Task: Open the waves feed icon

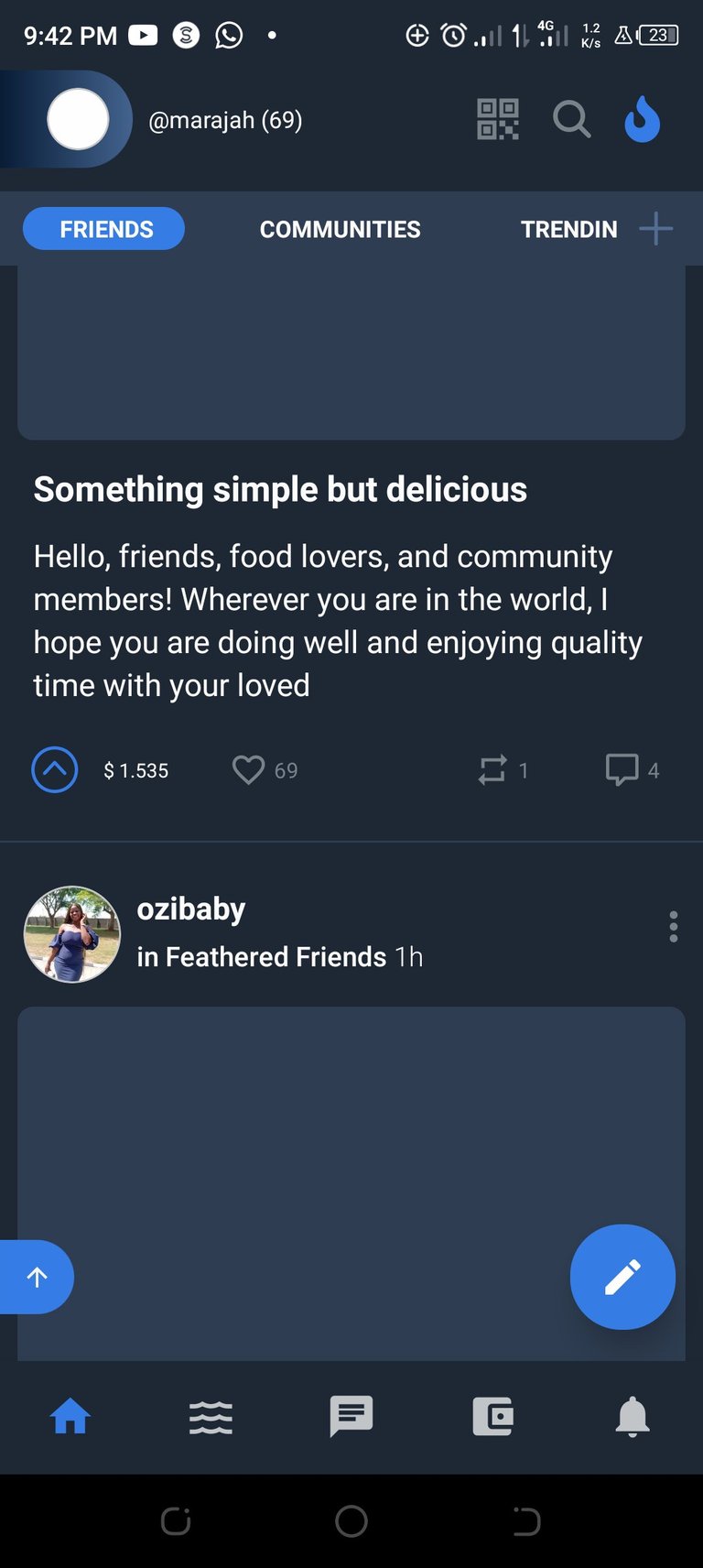Action: point(211,1417)
